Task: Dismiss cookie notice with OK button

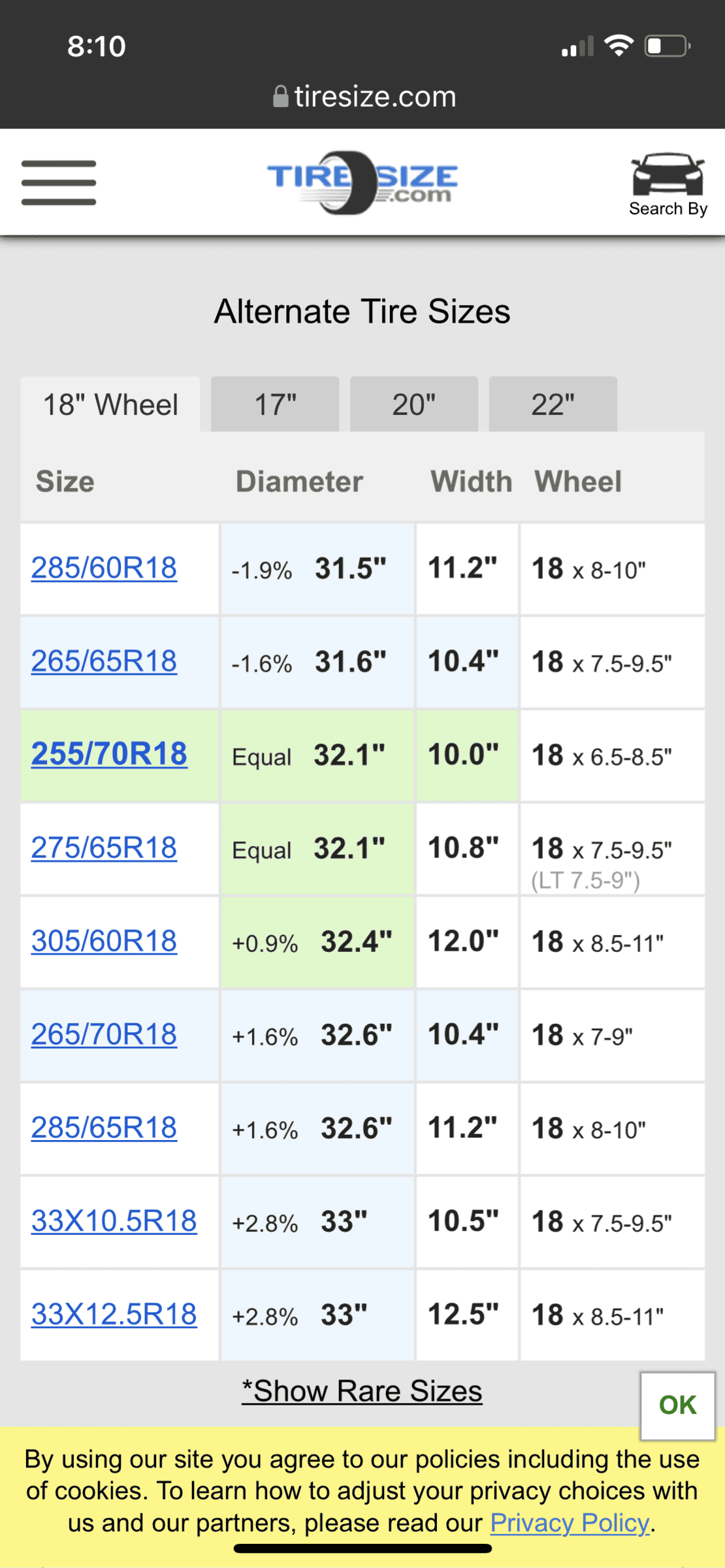Action: click(677, 1405)
